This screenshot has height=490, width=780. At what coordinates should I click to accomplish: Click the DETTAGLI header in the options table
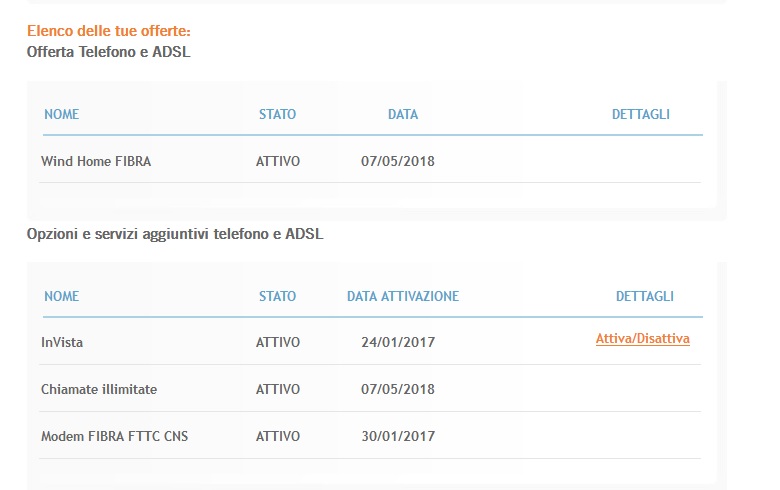click(x=644, y=296)
